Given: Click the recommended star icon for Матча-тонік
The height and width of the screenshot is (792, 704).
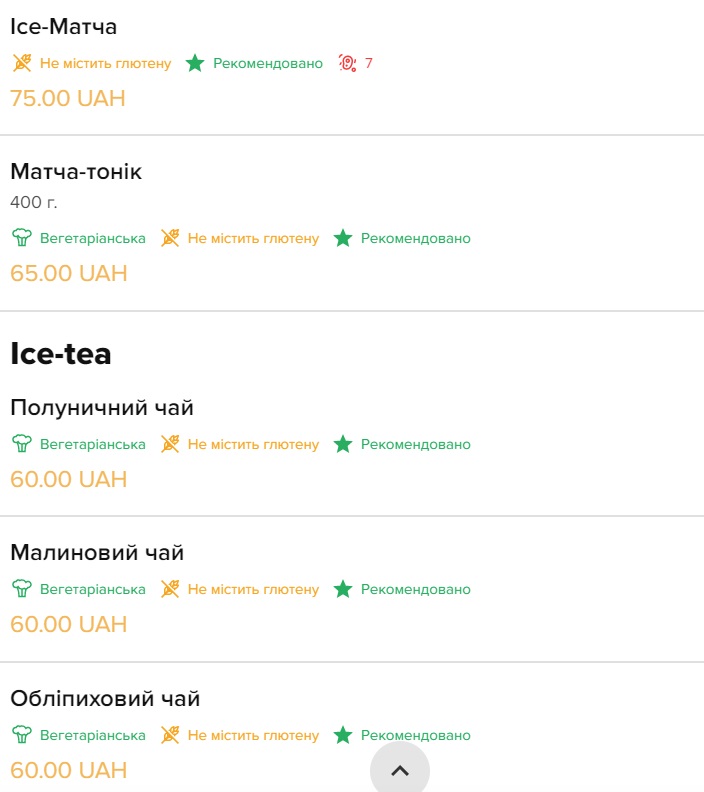Looking at the screenshot, I should (343, 238).
